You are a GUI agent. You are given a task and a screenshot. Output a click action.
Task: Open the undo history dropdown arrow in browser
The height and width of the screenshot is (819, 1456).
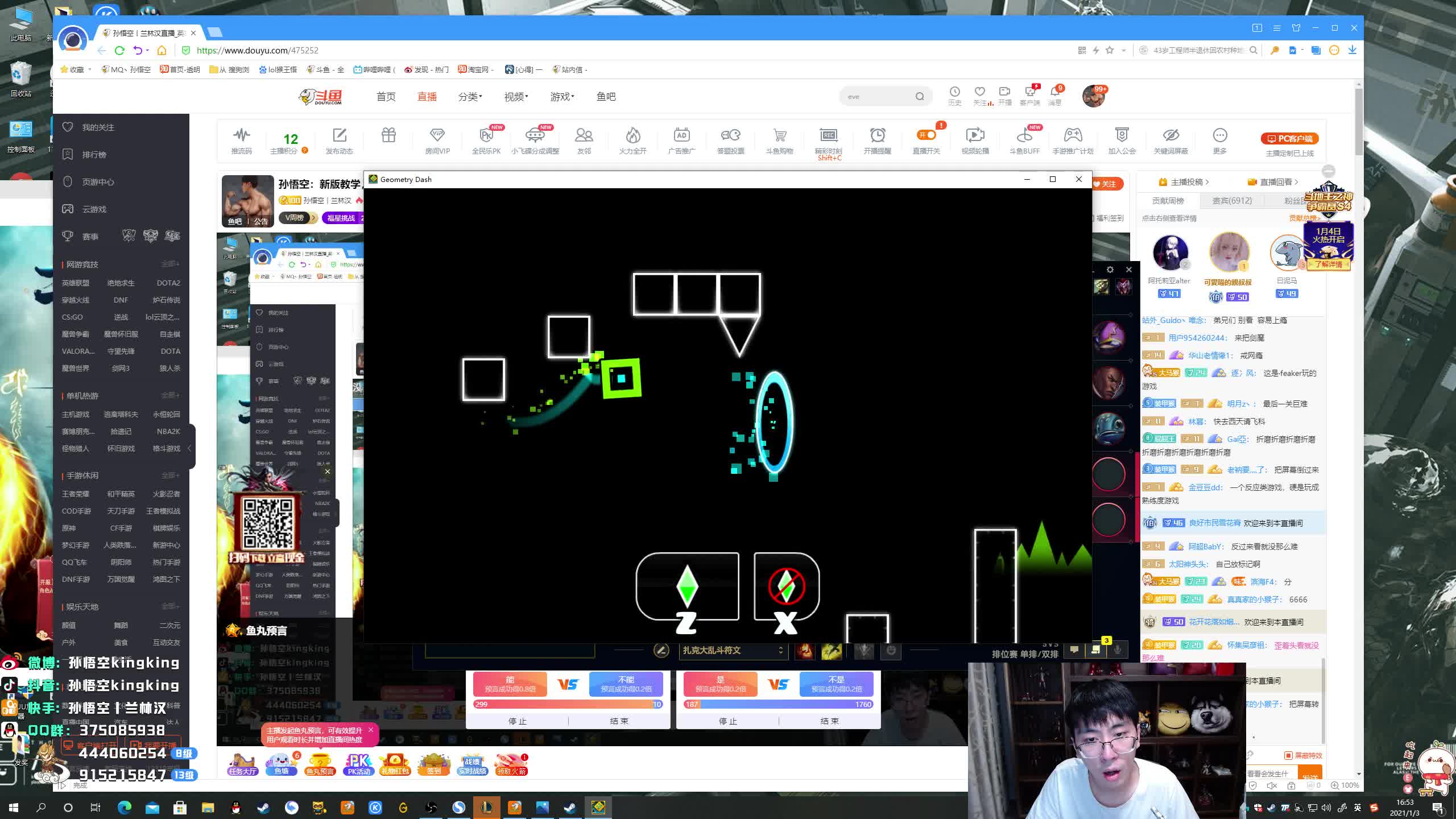(147, 50)
